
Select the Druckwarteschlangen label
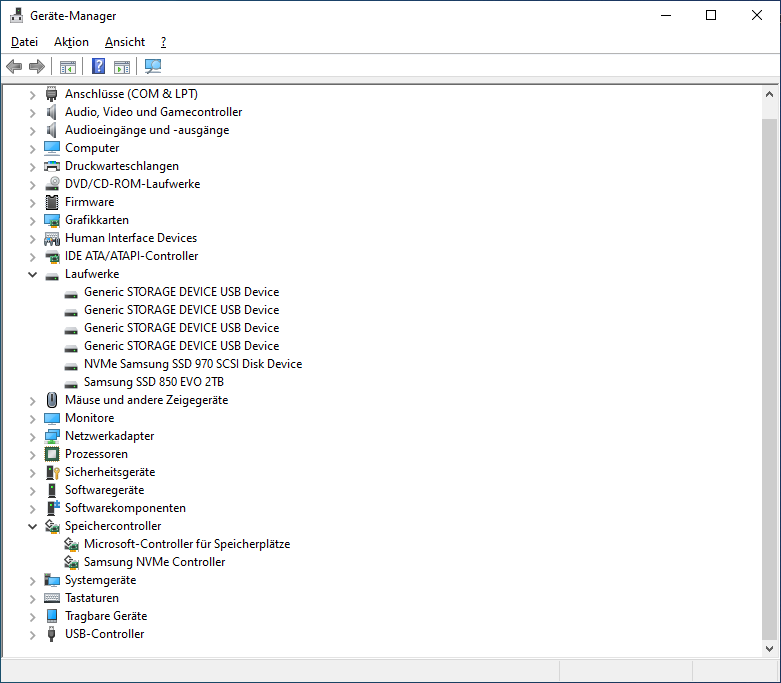pos(122,166)
